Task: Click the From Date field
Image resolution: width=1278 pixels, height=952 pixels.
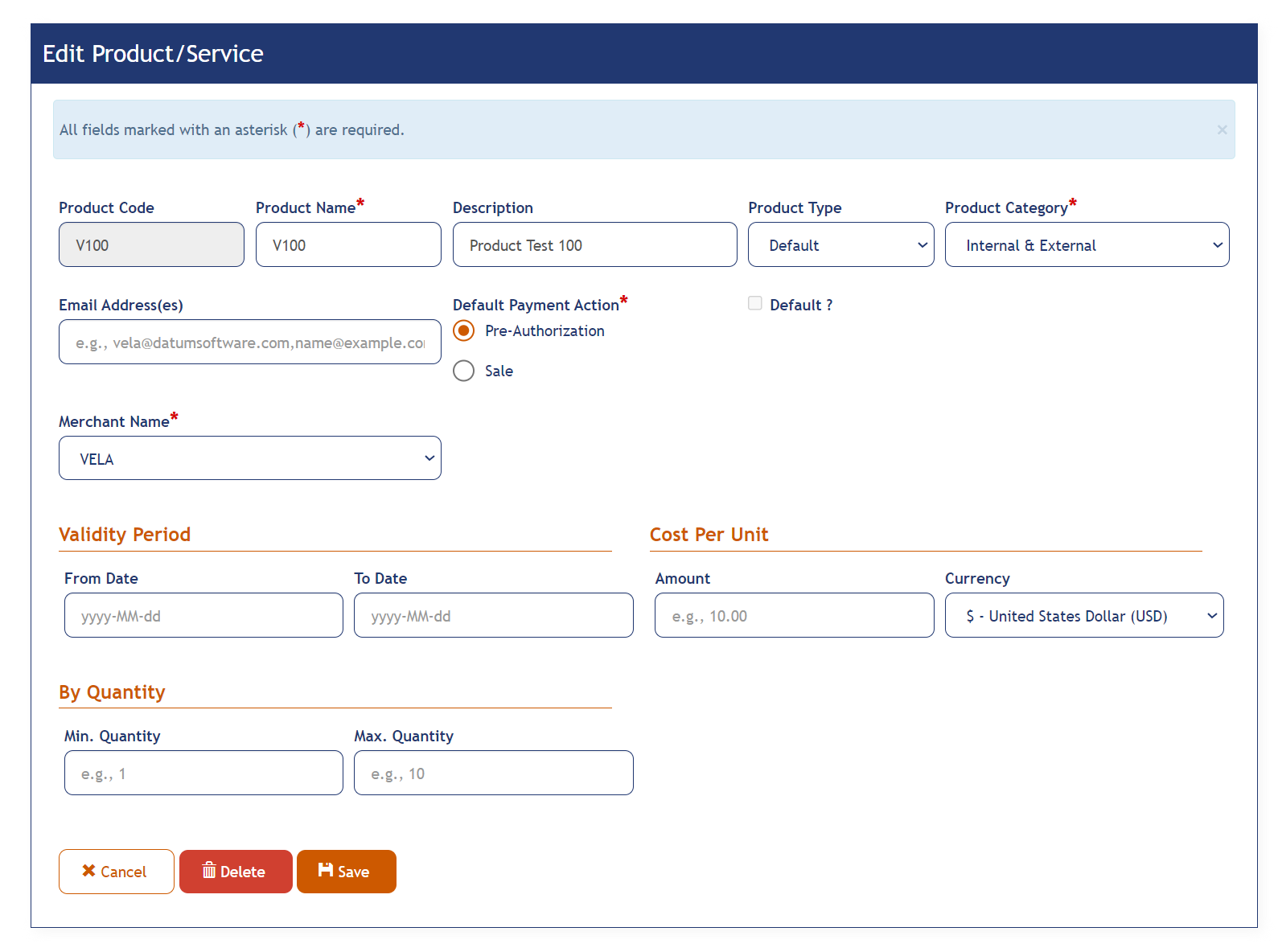Action: (x=203, y=615)
